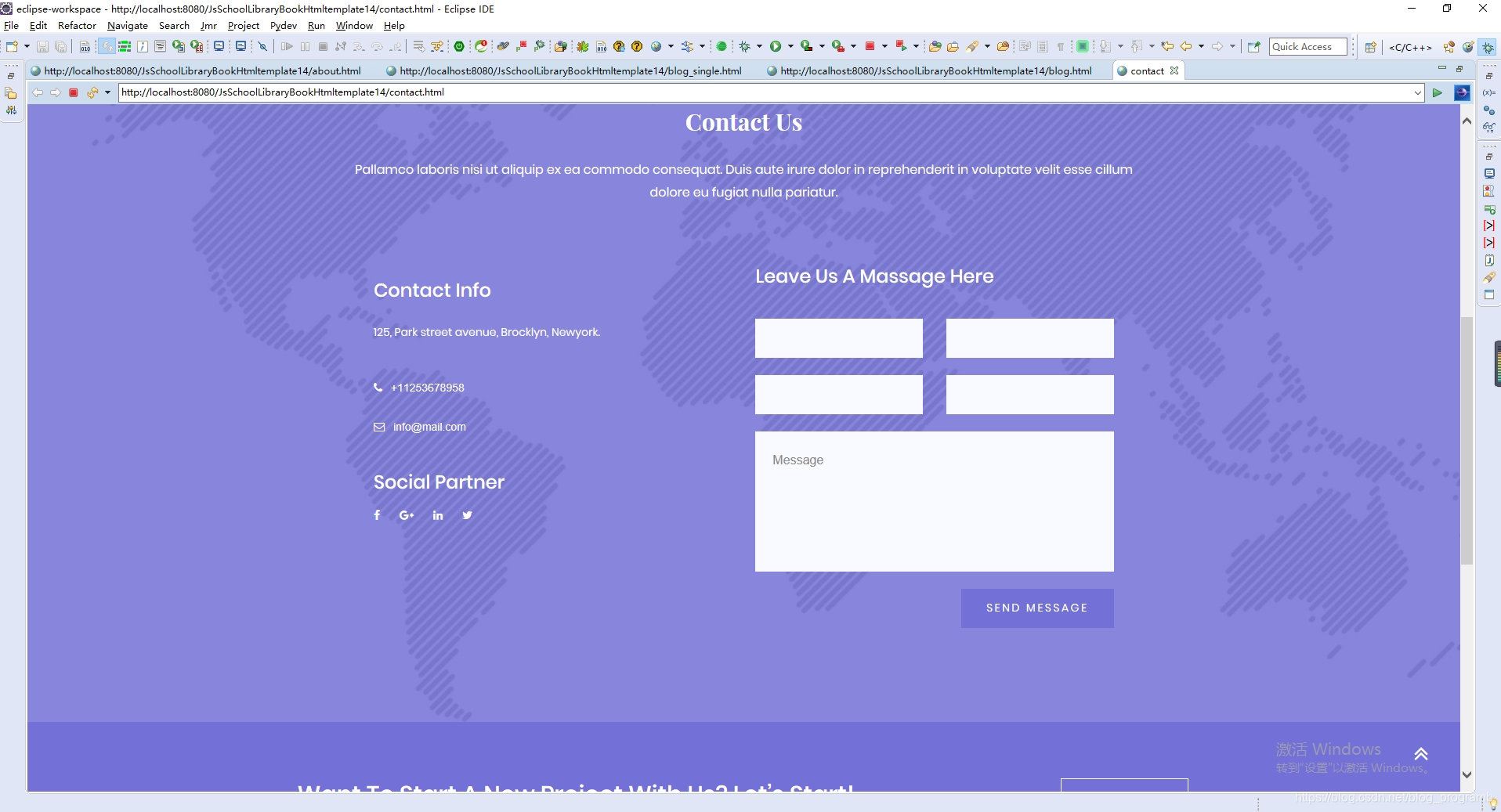Toggle Word Wrap toolbar button
This screenshot has width=1501, height=812.
[x=1025, y=47]
